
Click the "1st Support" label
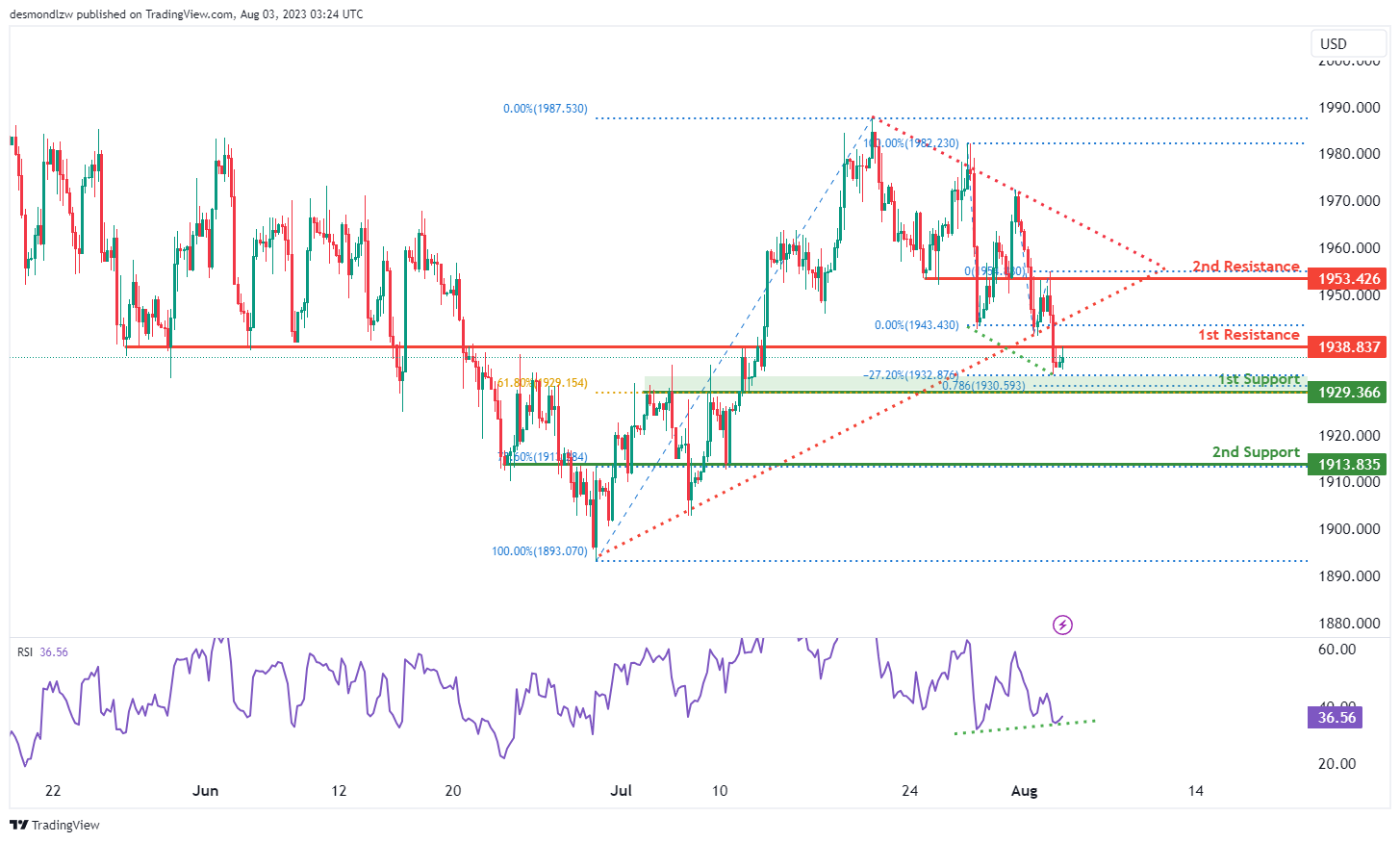pyautogui.click(x=1259, y=379)
